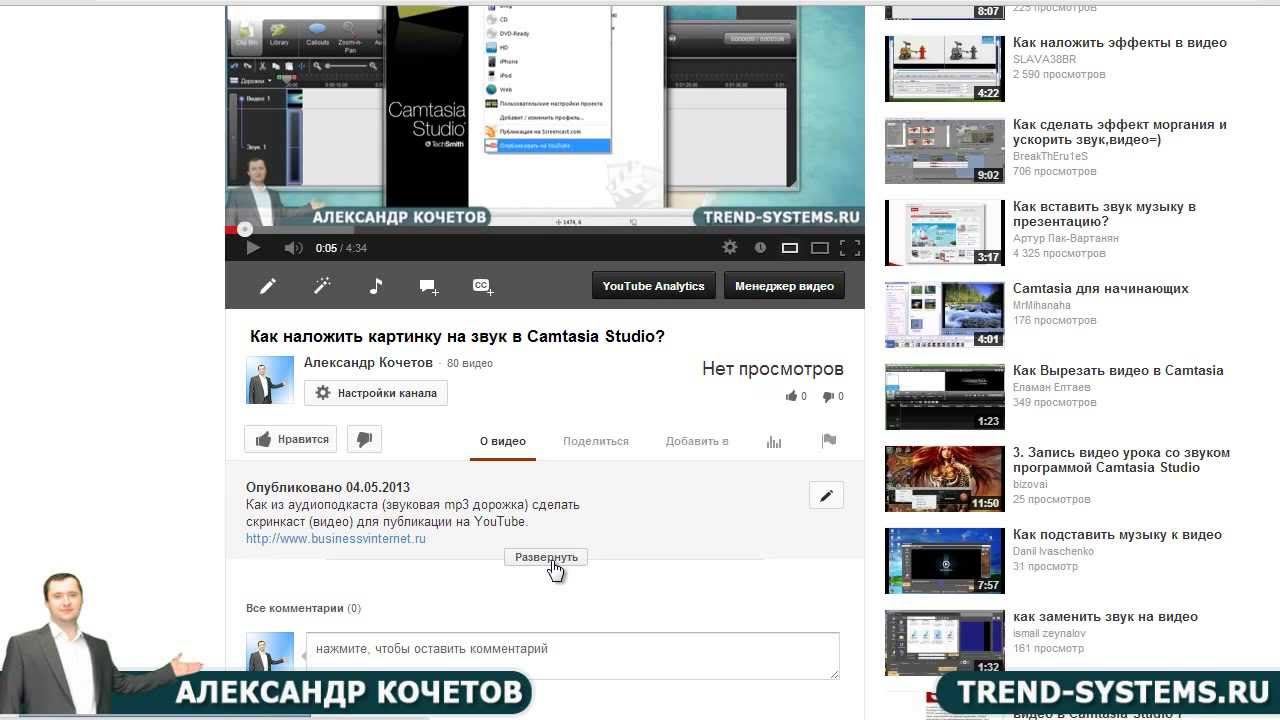Click uploader name SLAVA38BR

click(x=1044, y=60)
